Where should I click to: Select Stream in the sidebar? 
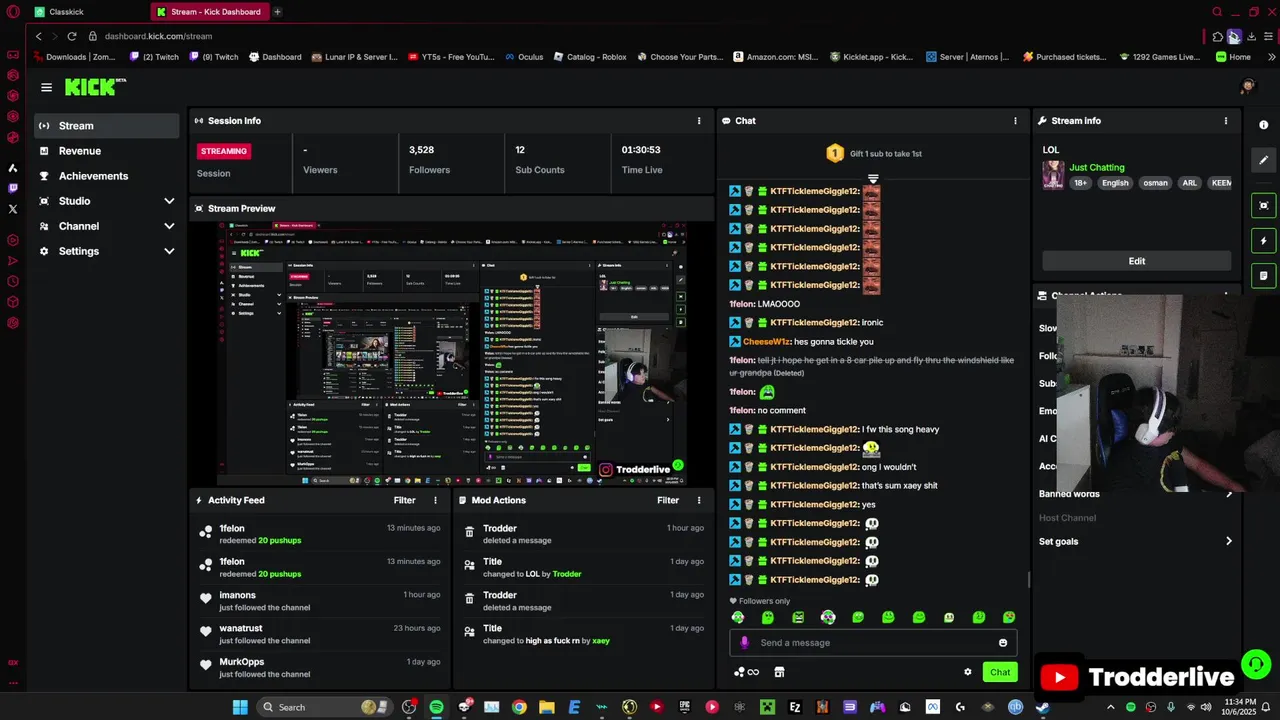point(107,126)
